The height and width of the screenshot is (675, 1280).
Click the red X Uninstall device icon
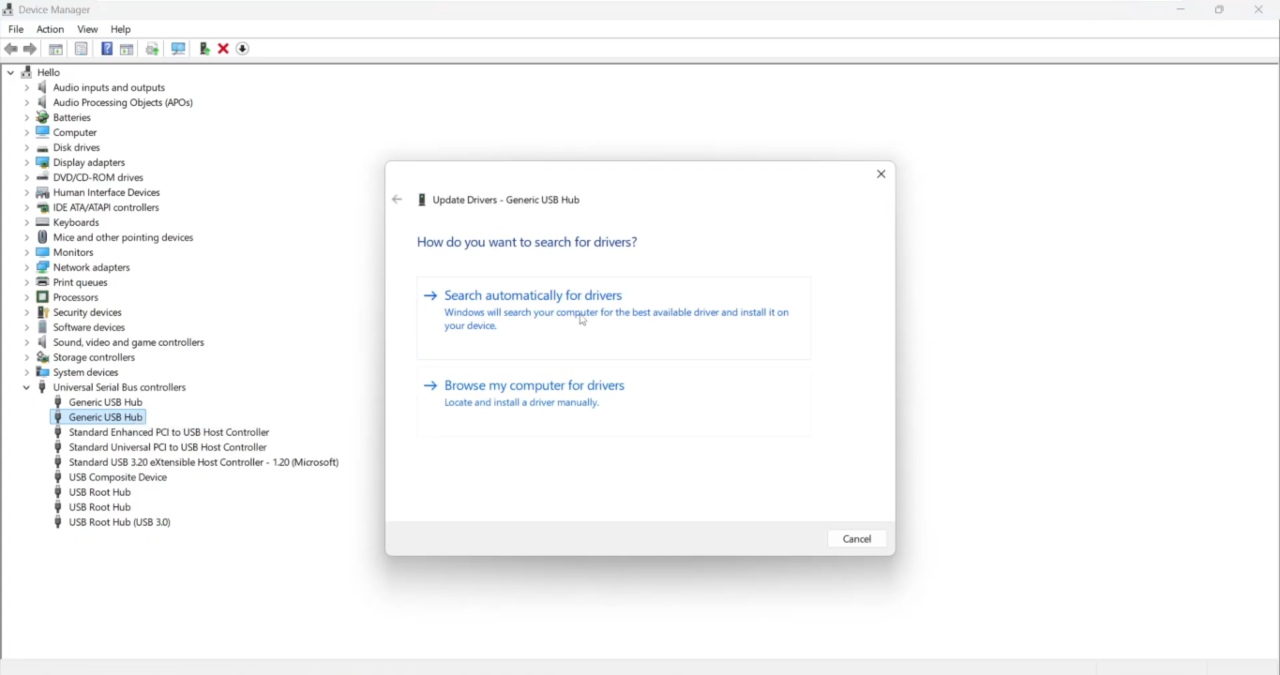point(223,49)
